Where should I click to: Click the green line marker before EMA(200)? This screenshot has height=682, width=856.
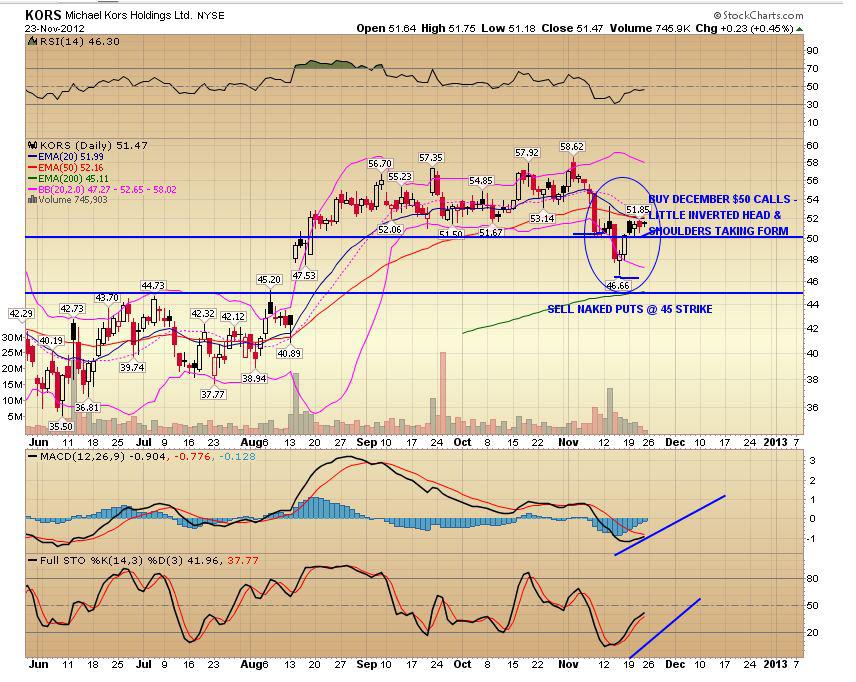[x=32, y=179]
